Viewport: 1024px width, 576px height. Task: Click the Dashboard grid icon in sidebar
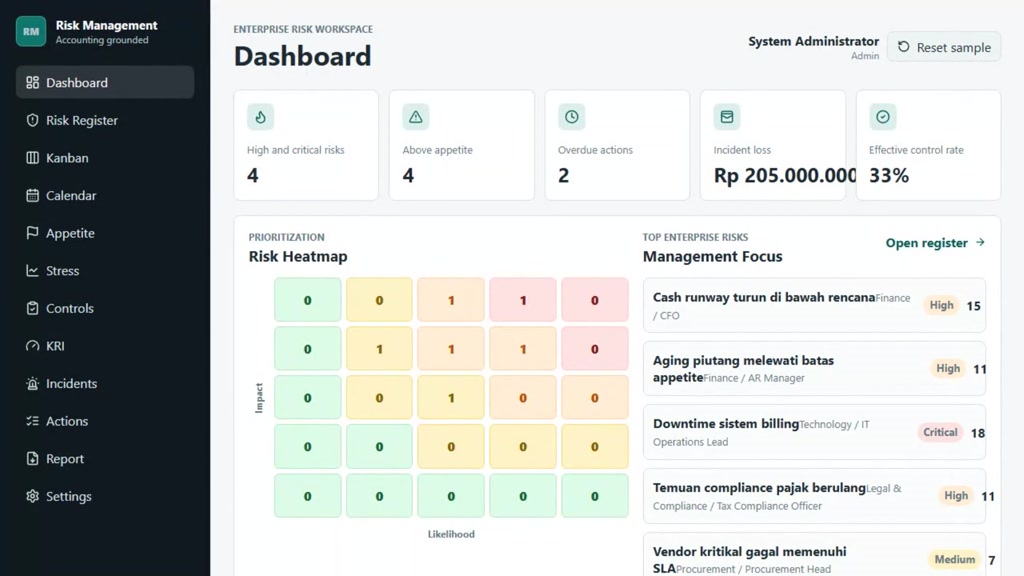click(32, 82)
